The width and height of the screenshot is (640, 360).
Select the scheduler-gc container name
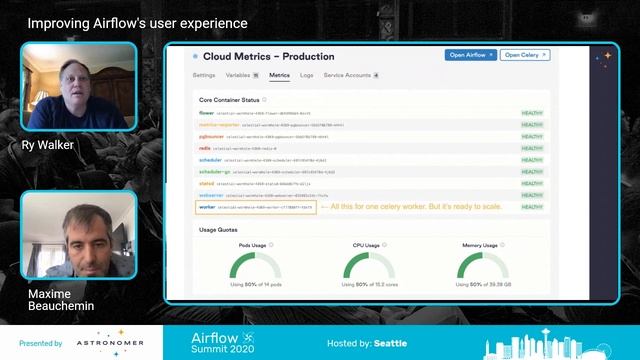pyautogui.click(x=215, y=172)
